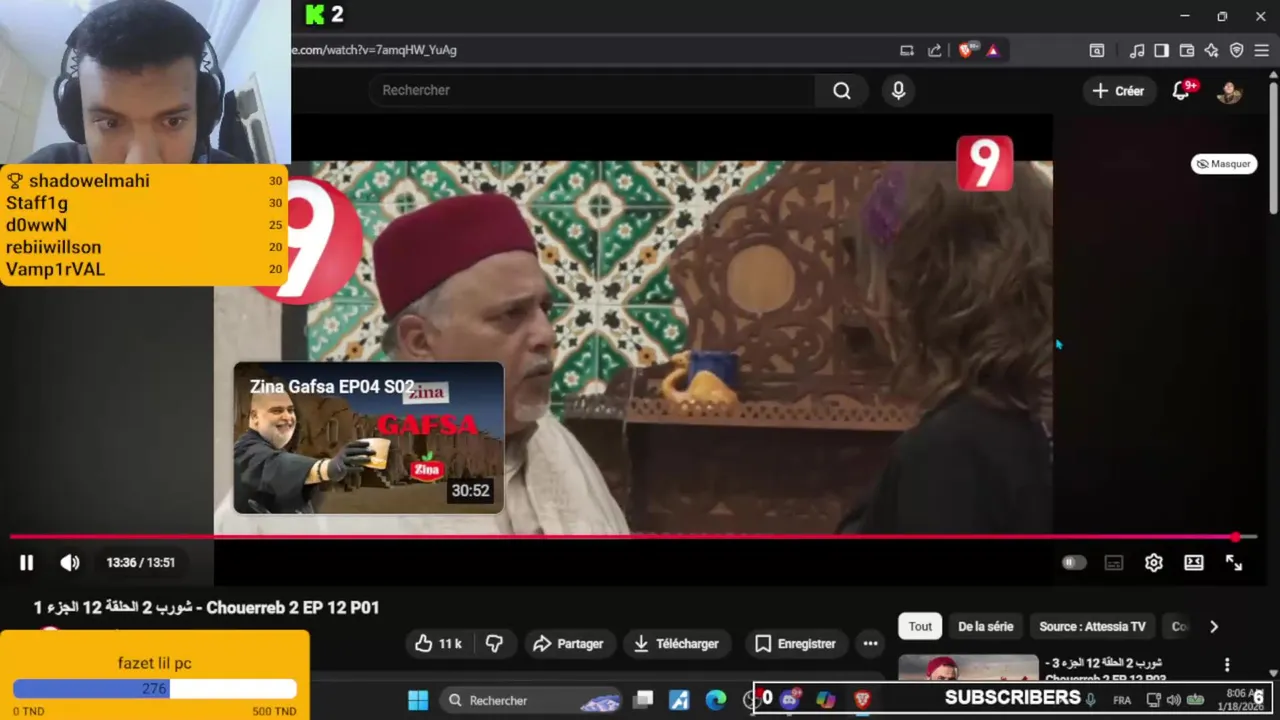
Task: Click the video title Chouerreb 2 EP 12 P01
Action: [x=207, y=608]
